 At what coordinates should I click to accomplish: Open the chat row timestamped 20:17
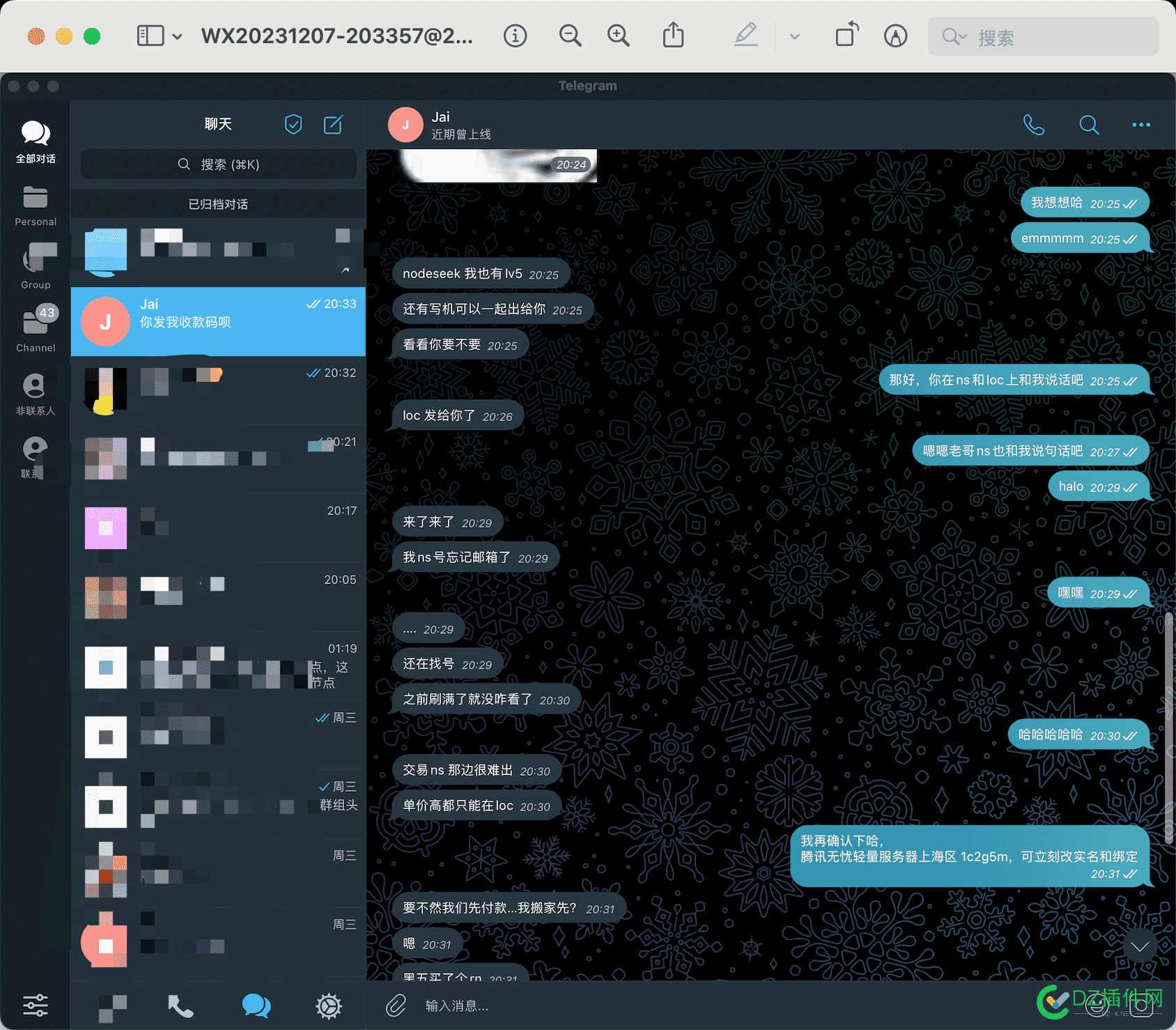coord(218,529)
